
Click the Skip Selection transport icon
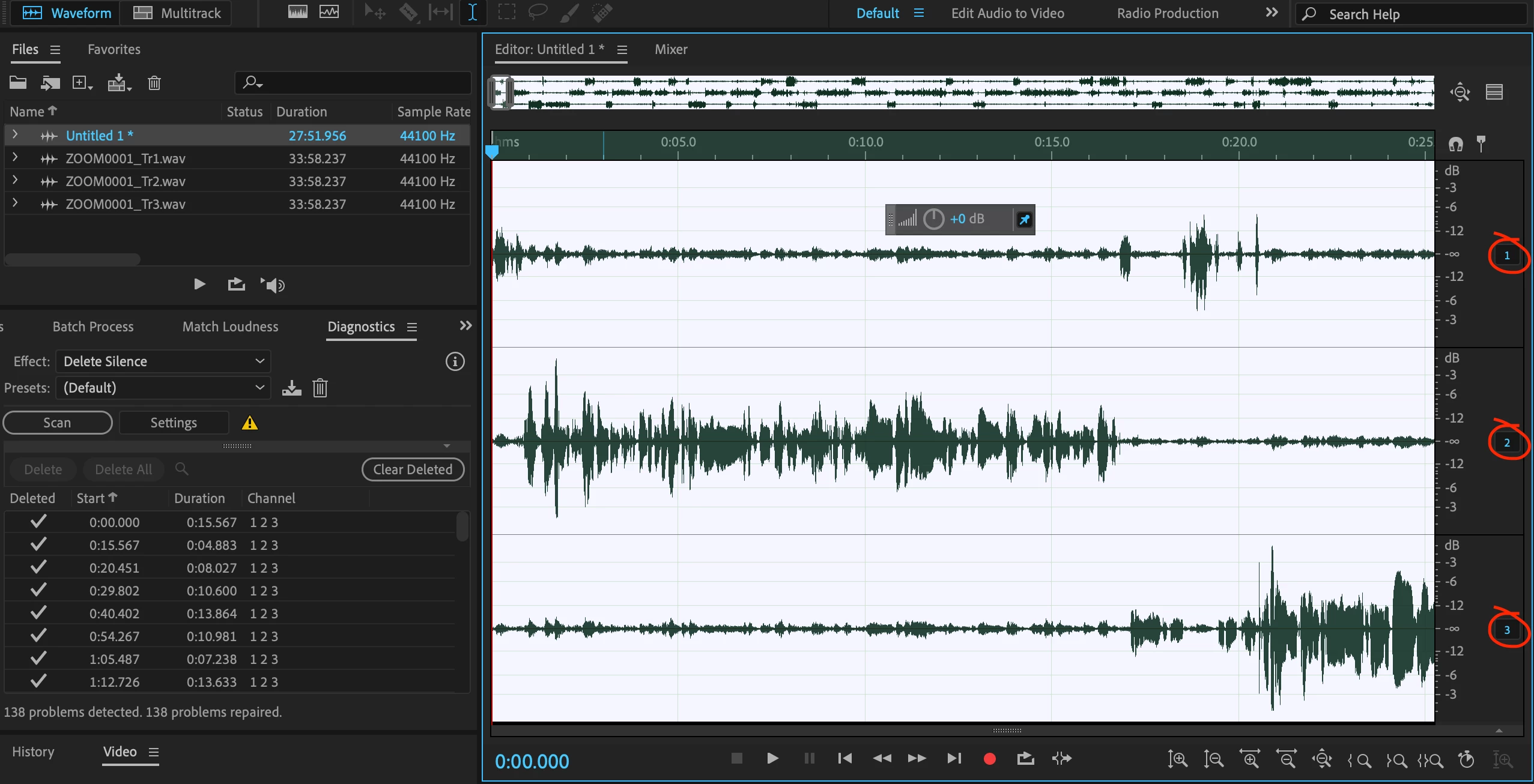1061,759
